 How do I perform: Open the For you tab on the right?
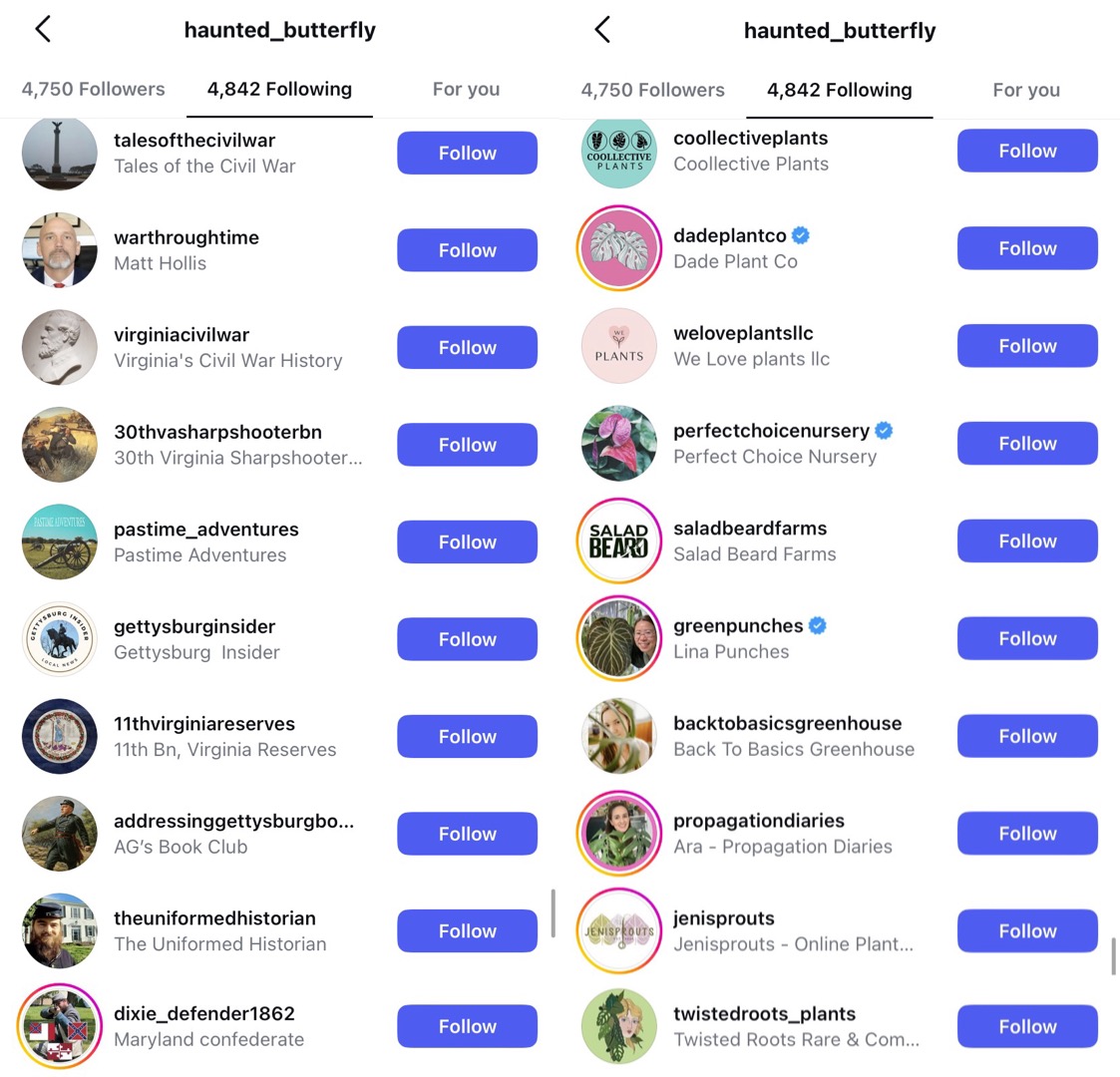coord(1026,90)
